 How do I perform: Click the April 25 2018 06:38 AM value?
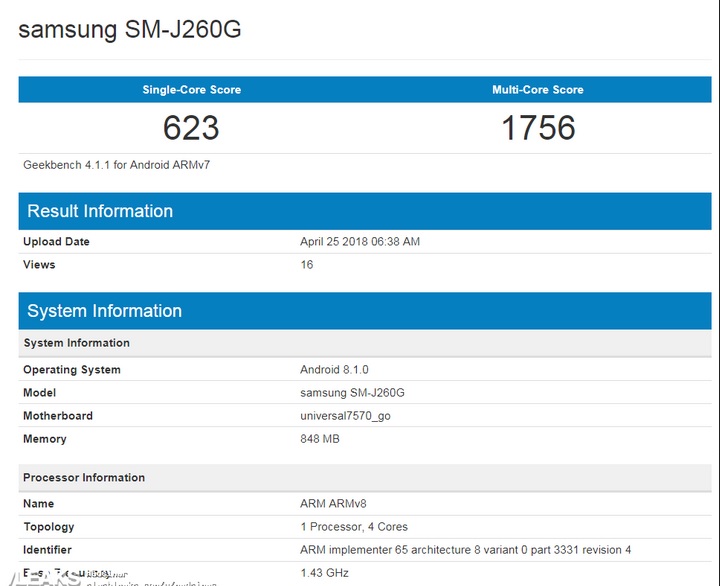[x=360, y=242]
